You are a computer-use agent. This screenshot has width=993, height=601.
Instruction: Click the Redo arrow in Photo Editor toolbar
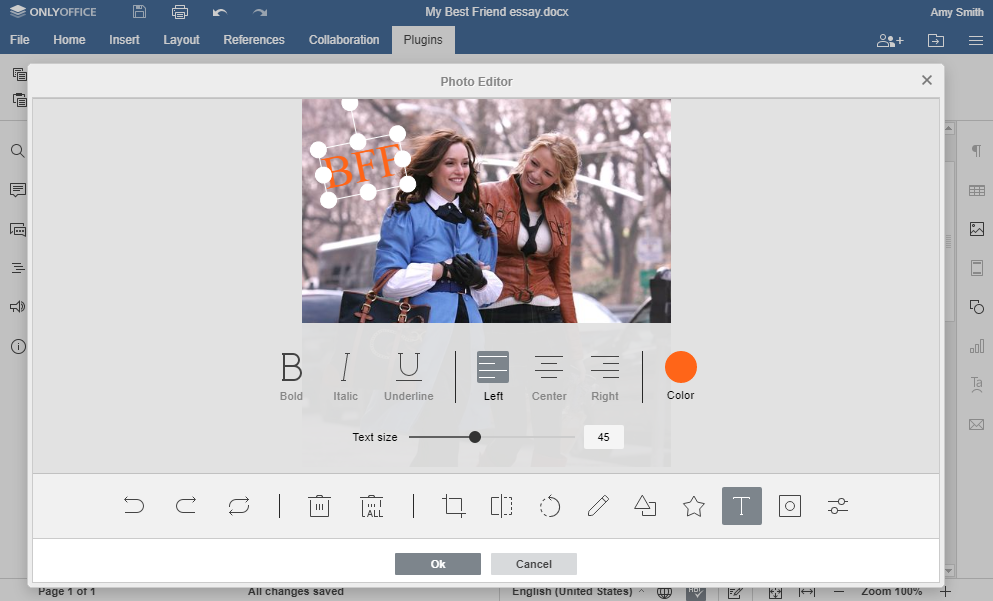click(x=186, y=505)
